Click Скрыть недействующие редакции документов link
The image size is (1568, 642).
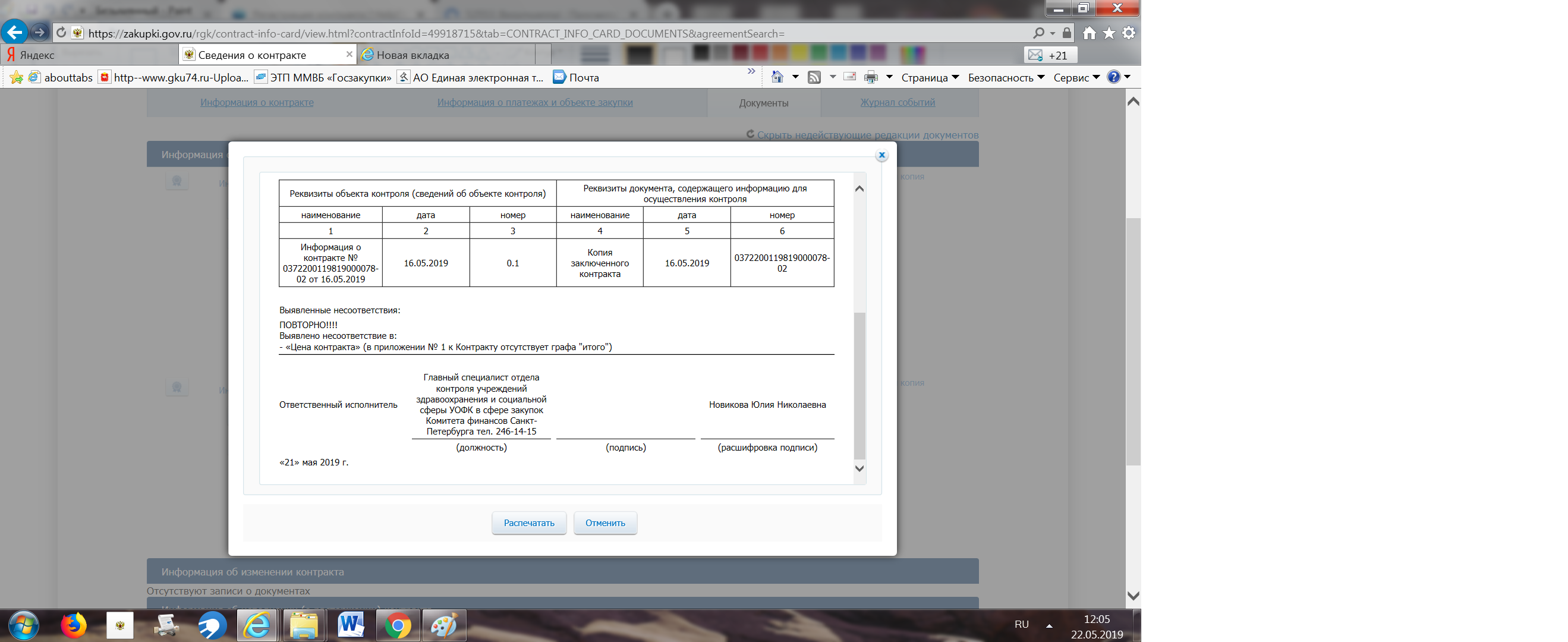click(x=867, y=135)
